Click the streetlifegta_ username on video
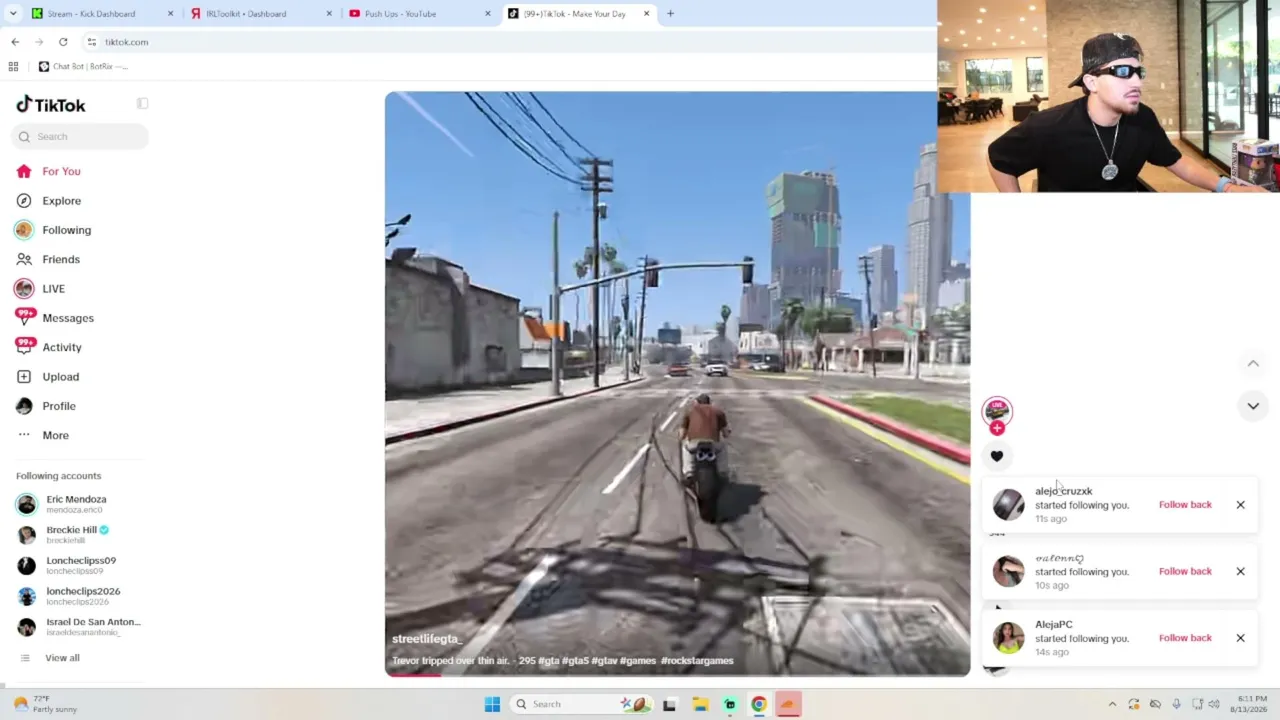Screen dimensions: 1280x720 pos(427,639)
